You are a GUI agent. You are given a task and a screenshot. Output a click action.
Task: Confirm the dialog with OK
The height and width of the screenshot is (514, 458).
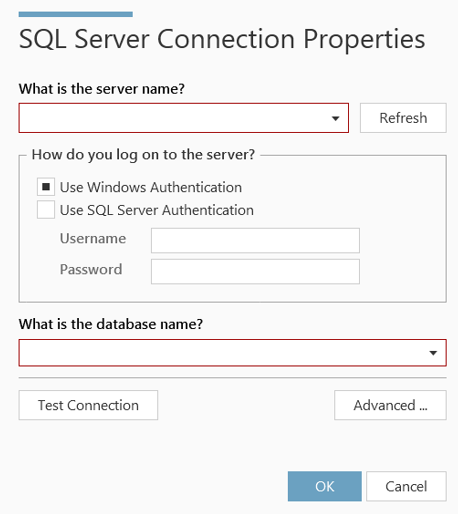tap(325, 486)
